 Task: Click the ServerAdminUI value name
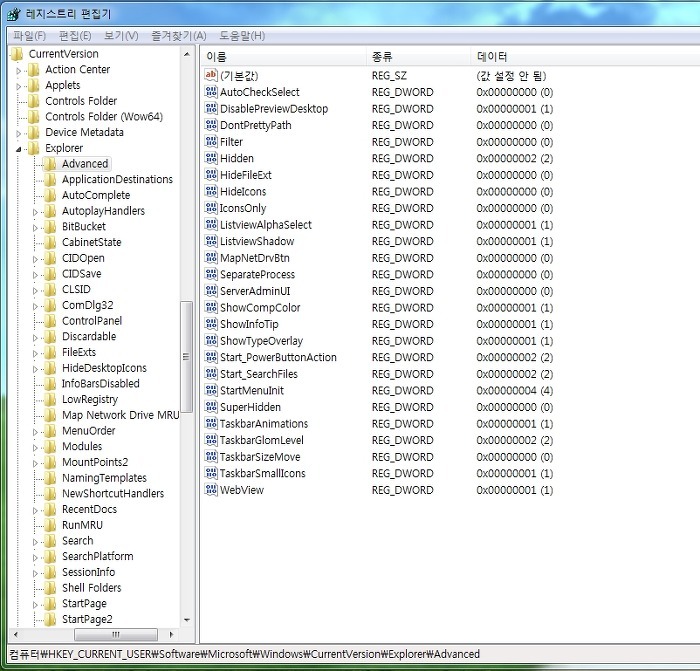pyautogui.click(x=255, y=291)
